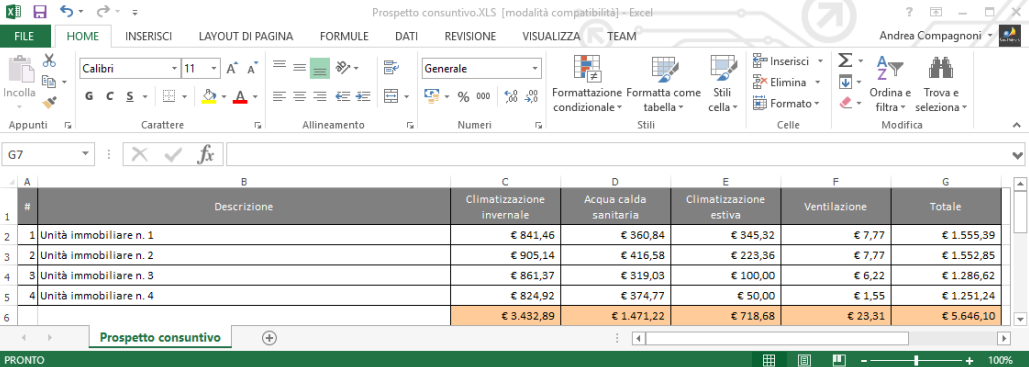
Task: Click the insert function fx icon
Action: point(206,155)
